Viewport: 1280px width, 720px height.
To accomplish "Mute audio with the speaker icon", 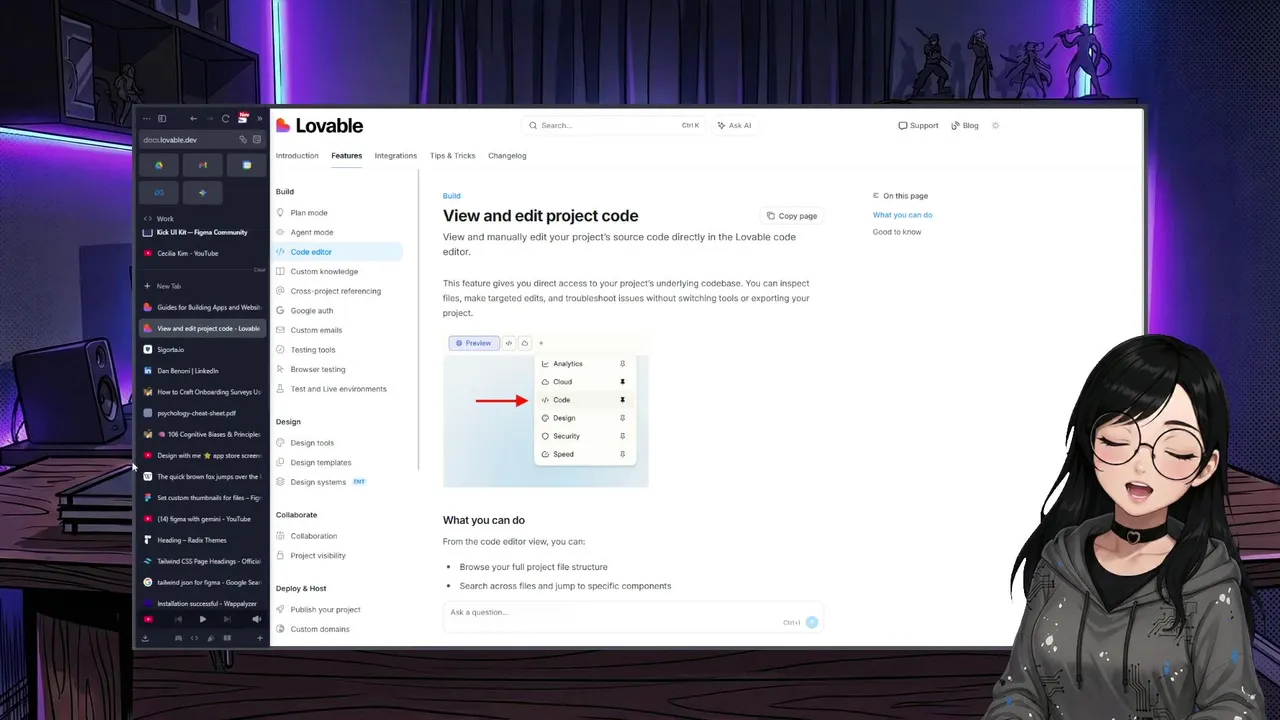I will (257, 620).
